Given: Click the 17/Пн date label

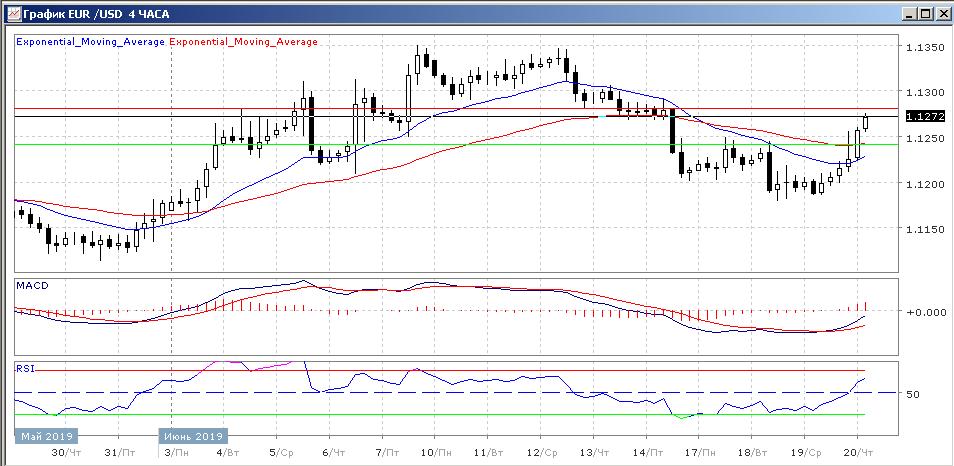Looking at the screenshot, I should 700,453.
